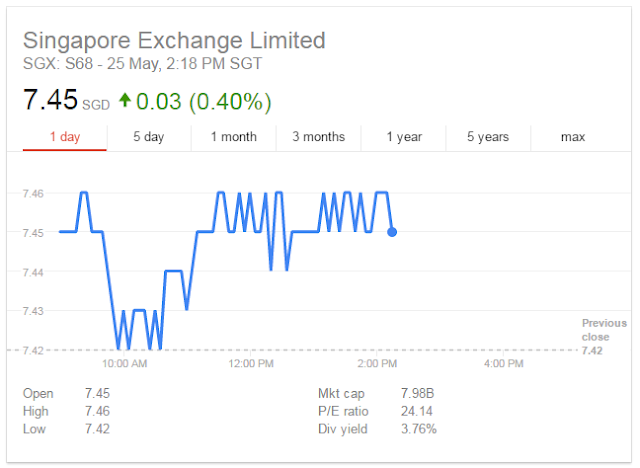Click the 7.46 y-axis label

[x=33, y=193]
